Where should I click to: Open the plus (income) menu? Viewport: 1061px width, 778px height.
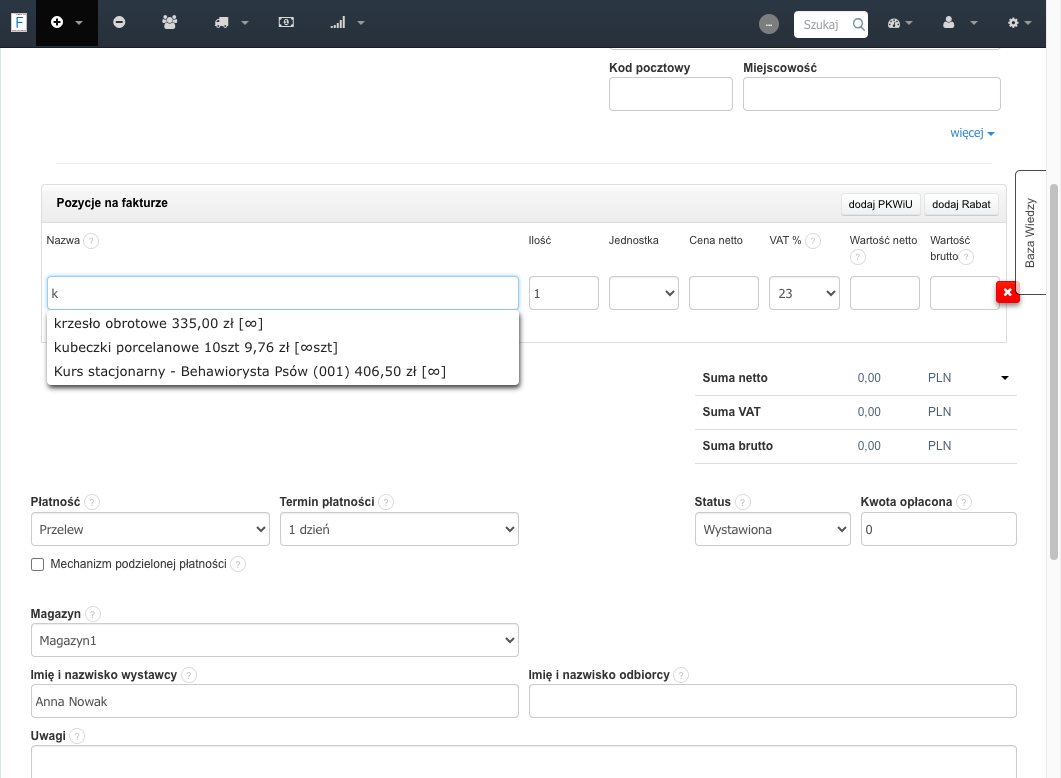66,22
